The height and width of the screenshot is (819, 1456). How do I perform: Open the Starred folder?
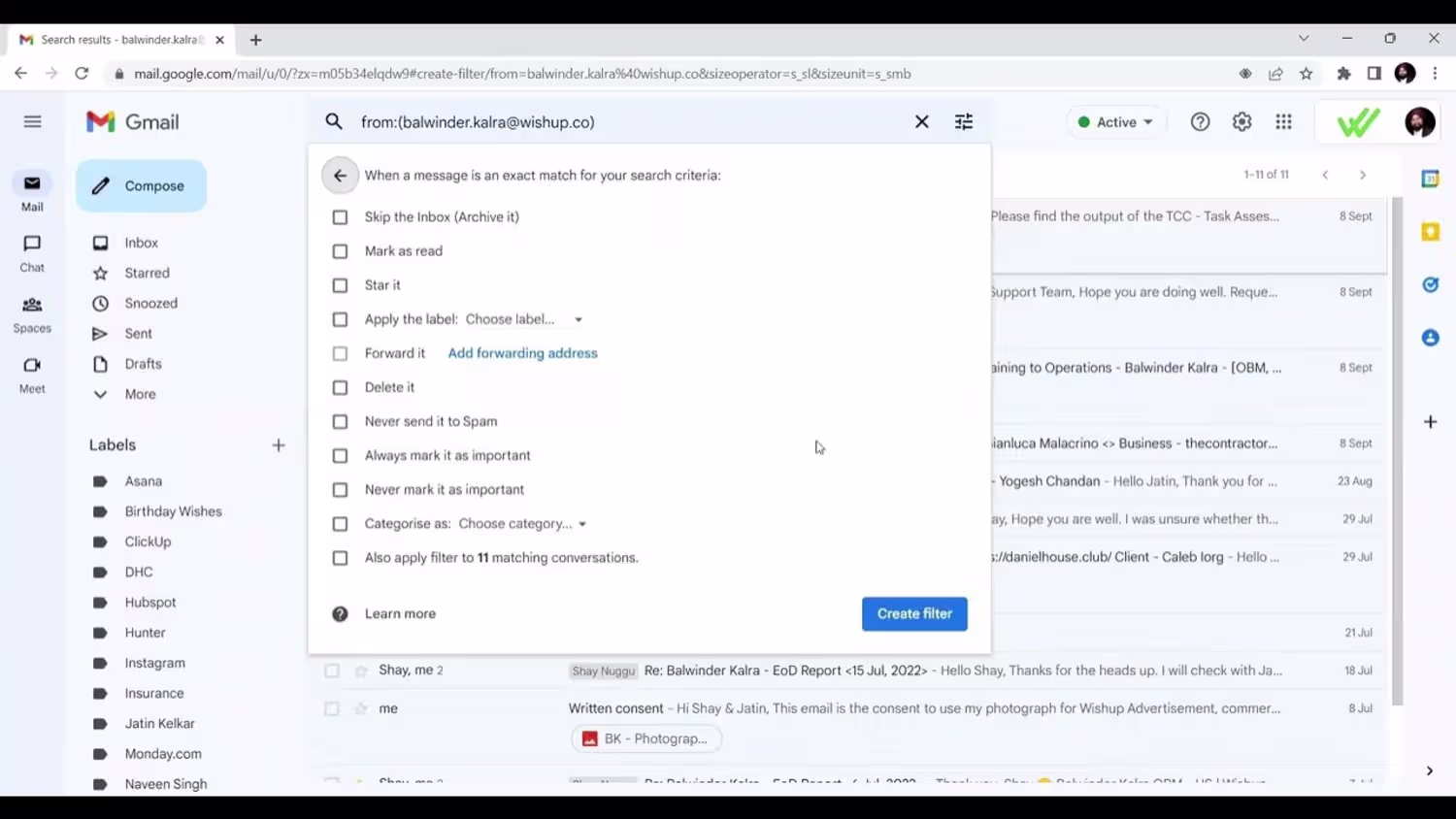point(147,274)
